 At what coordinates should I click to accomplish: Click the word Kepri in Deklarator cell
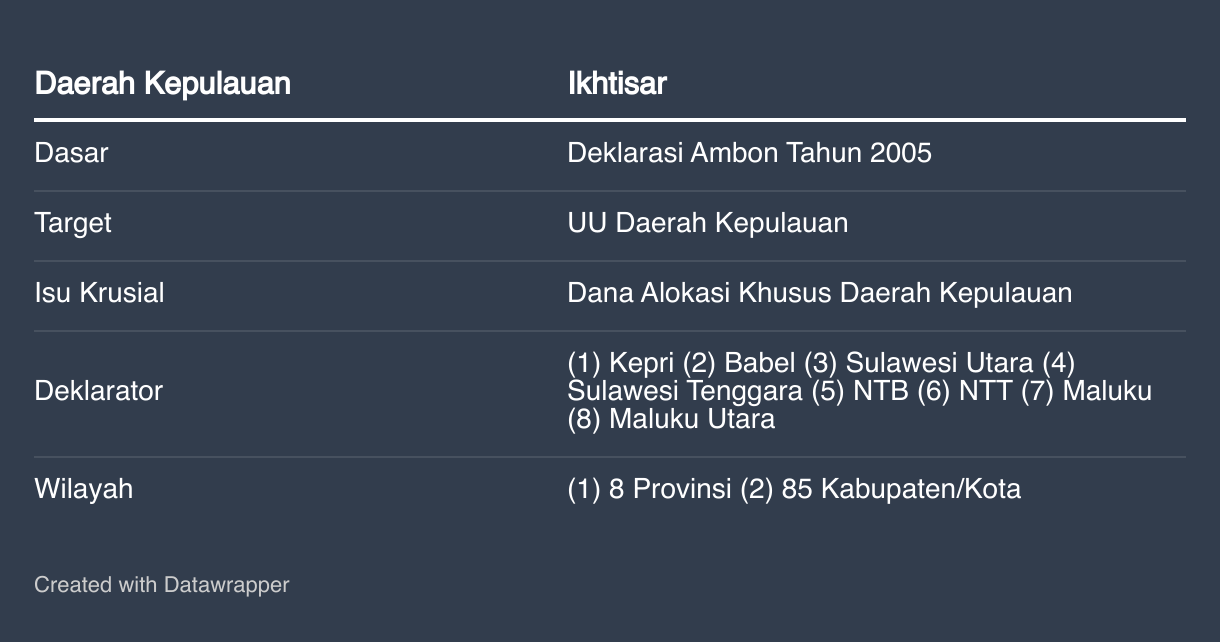click(x=642, y=363)
